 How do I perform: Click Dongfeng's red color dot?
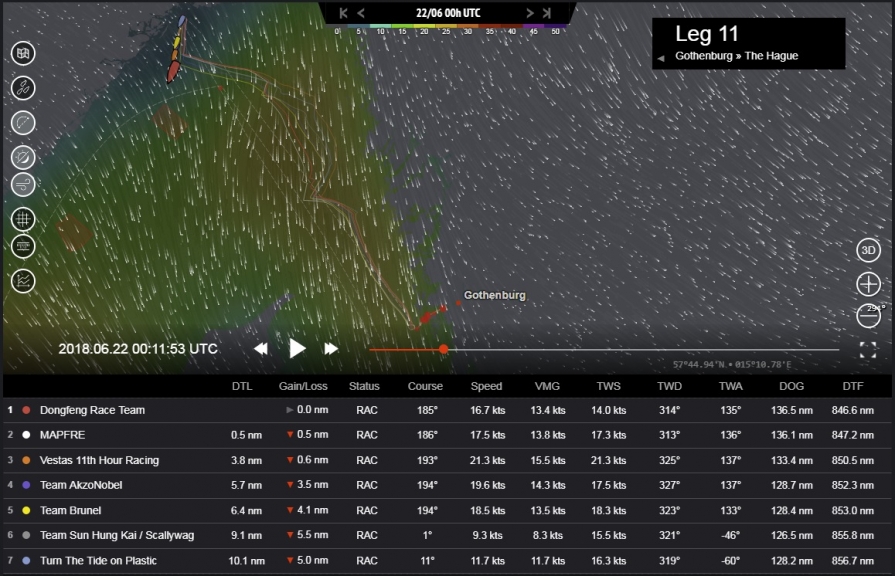(x=26, y=410)
